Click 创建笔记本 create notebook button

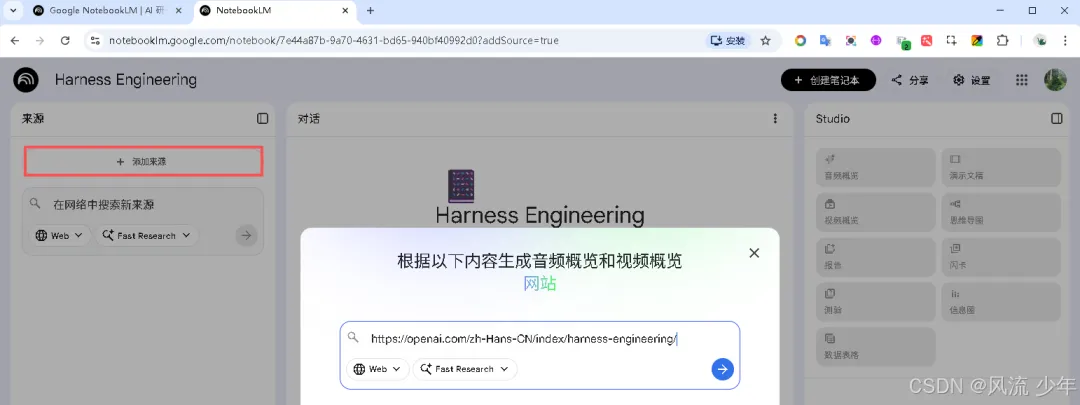pos(828,80)
